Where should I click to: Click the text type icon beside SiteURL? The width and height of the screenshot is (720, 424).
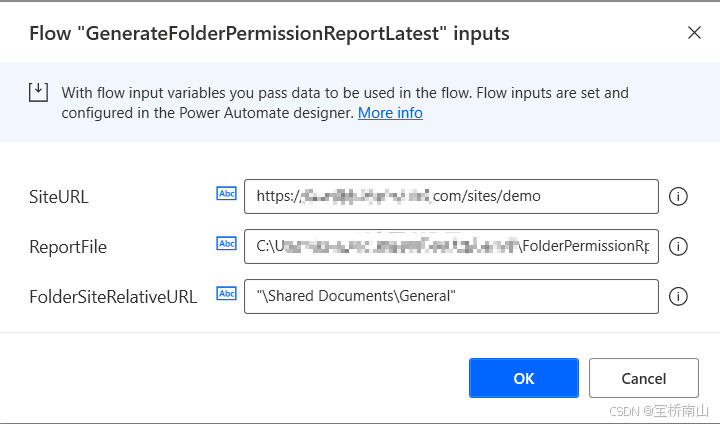point(226,193)
